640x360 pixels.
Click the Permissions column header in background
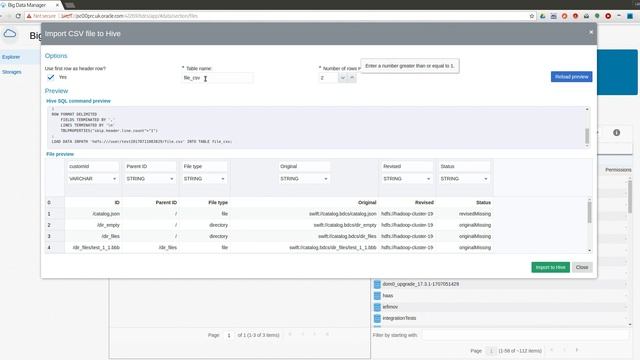618,170
